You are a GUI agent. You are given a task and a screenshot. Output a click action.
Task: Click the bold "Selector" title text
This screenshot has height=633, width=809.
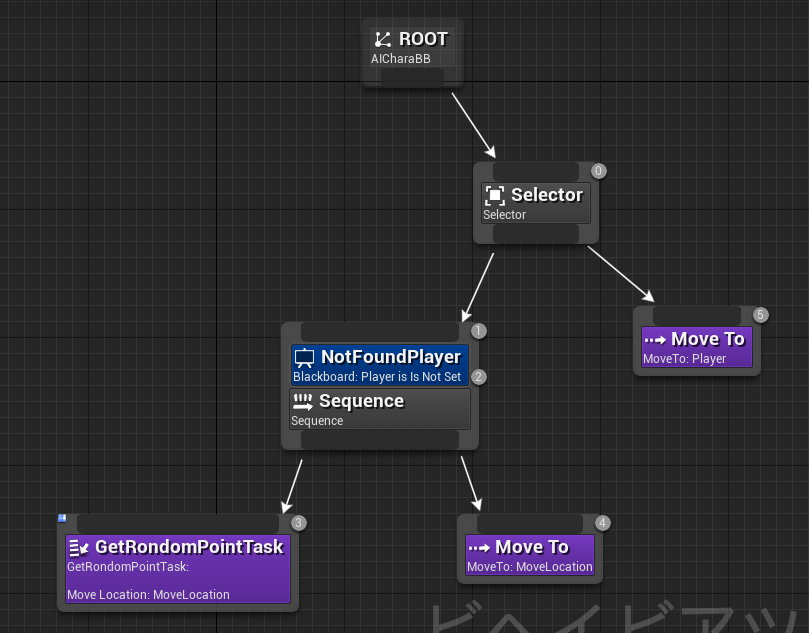(547, 195)
